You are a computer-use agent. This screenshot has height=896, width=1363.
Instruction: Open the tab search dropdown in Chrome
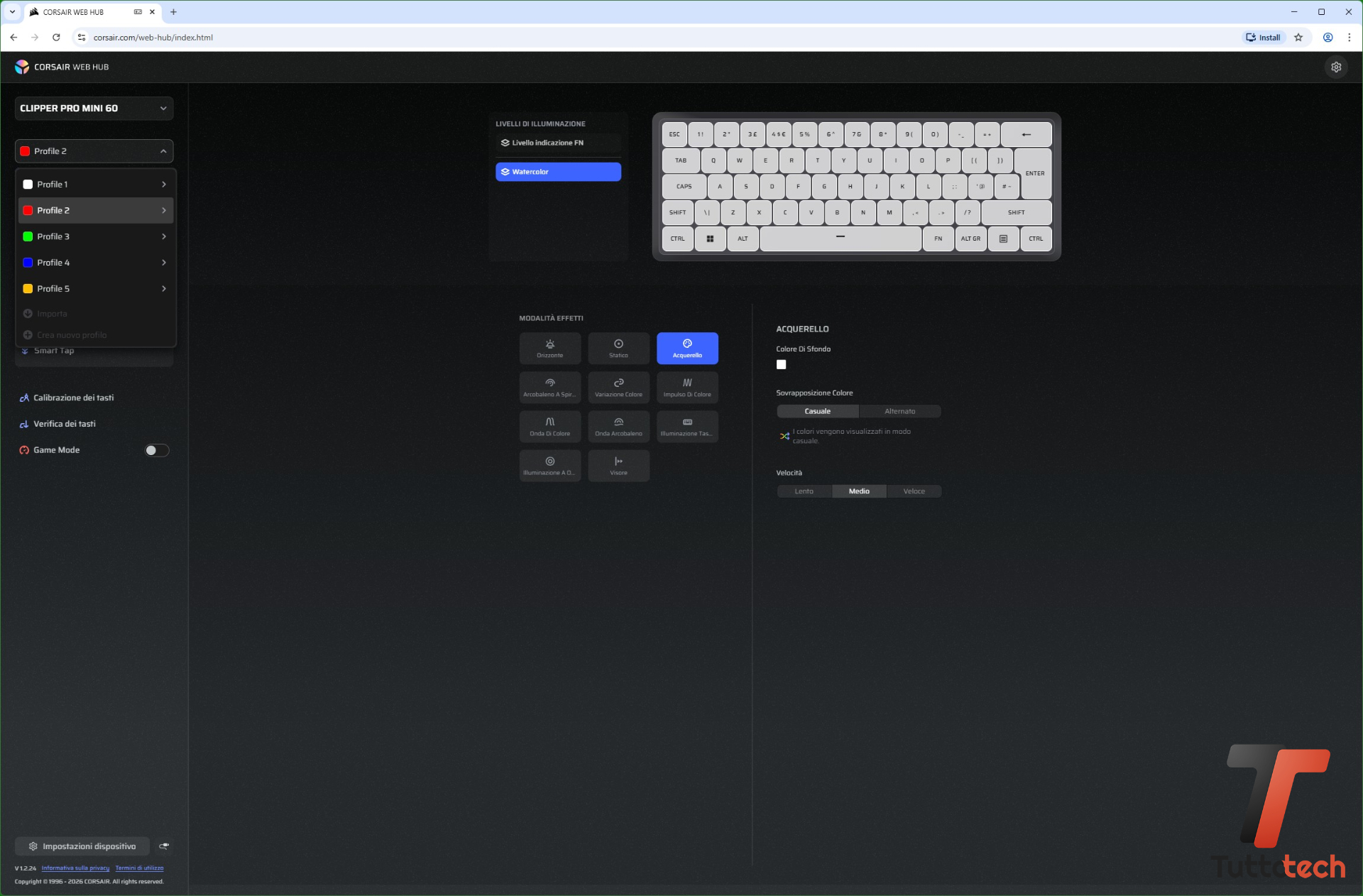(x=12, y=12)
